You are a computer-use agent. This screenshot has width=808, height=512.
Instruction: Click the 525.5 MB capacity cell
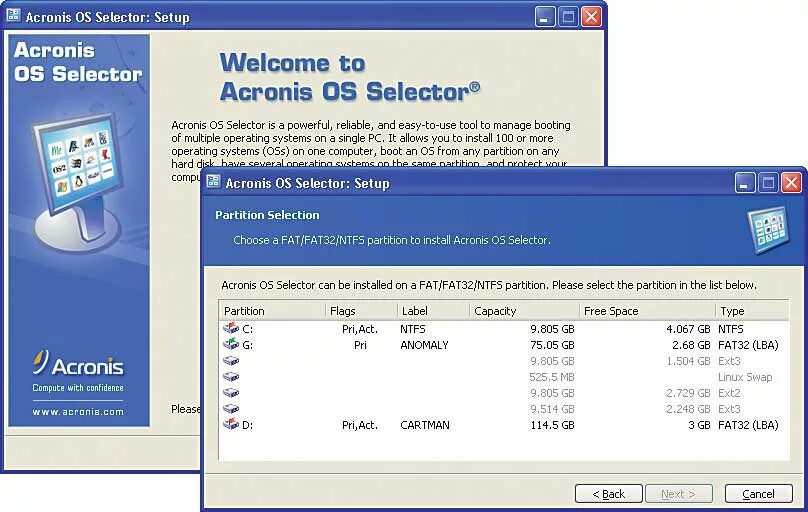click(x=551, y=377)
